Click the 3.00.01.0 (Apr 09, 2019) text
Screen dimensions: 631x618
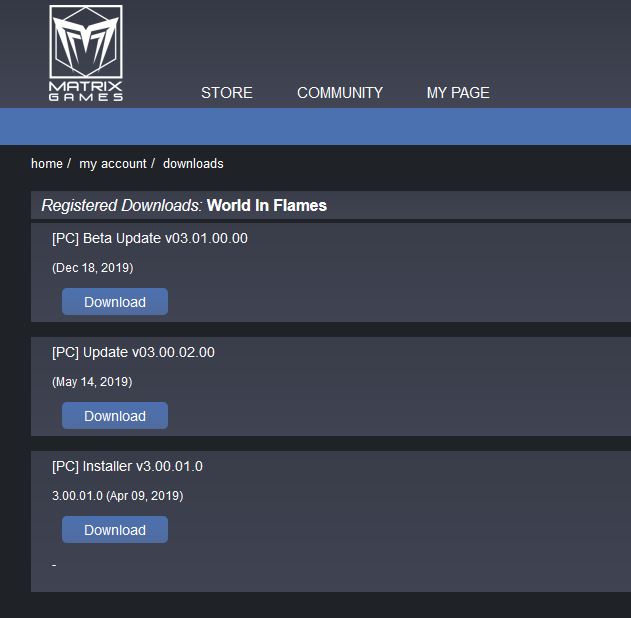tap(118, 496)
